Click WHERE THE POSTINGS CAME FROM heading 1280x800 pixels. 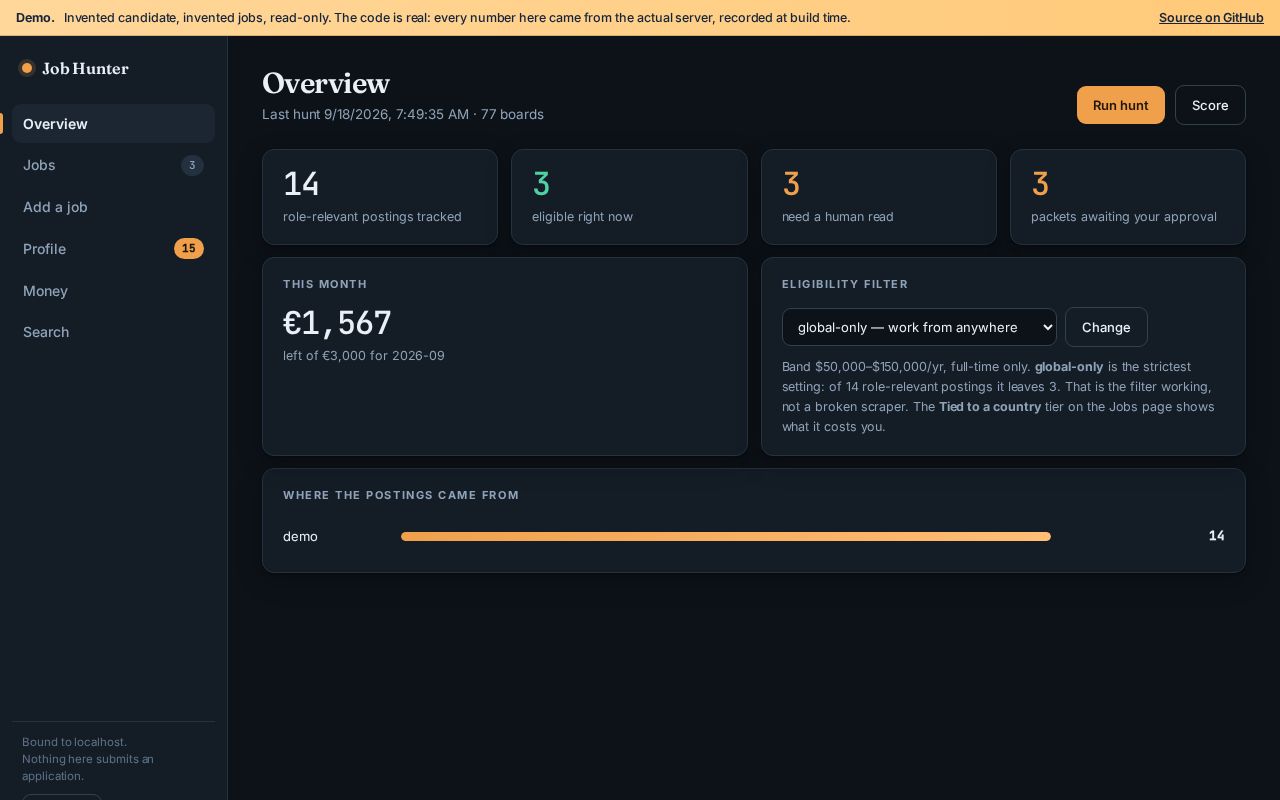pyautogui.click(x=401, y=495)
